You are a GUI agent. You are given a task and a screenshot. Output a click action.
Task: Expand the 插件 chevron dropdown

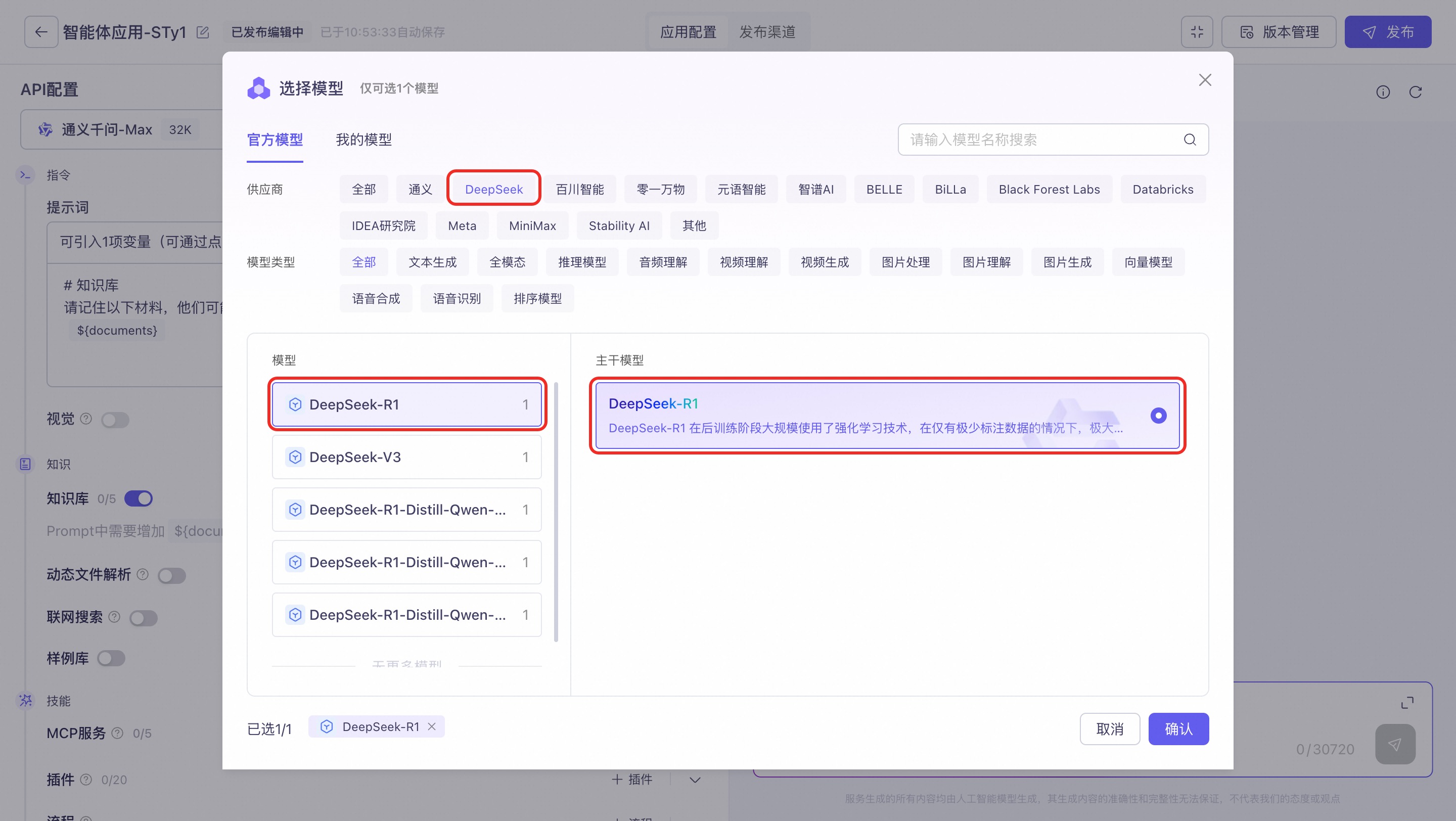pyautogui.click(x=695, y=780)
